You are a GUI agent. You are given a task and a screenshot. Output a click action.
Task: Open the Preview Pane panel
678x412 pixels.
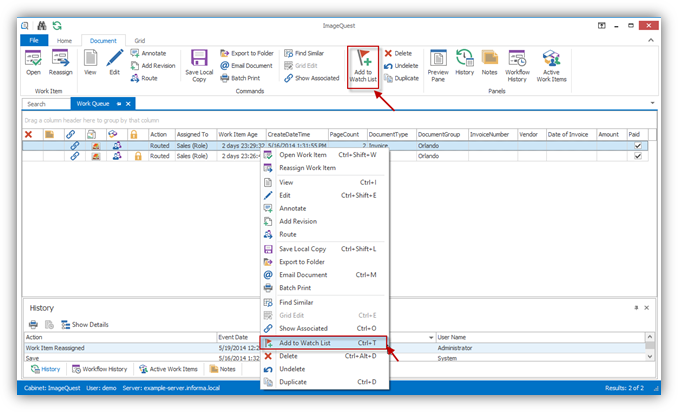[438, 66]
